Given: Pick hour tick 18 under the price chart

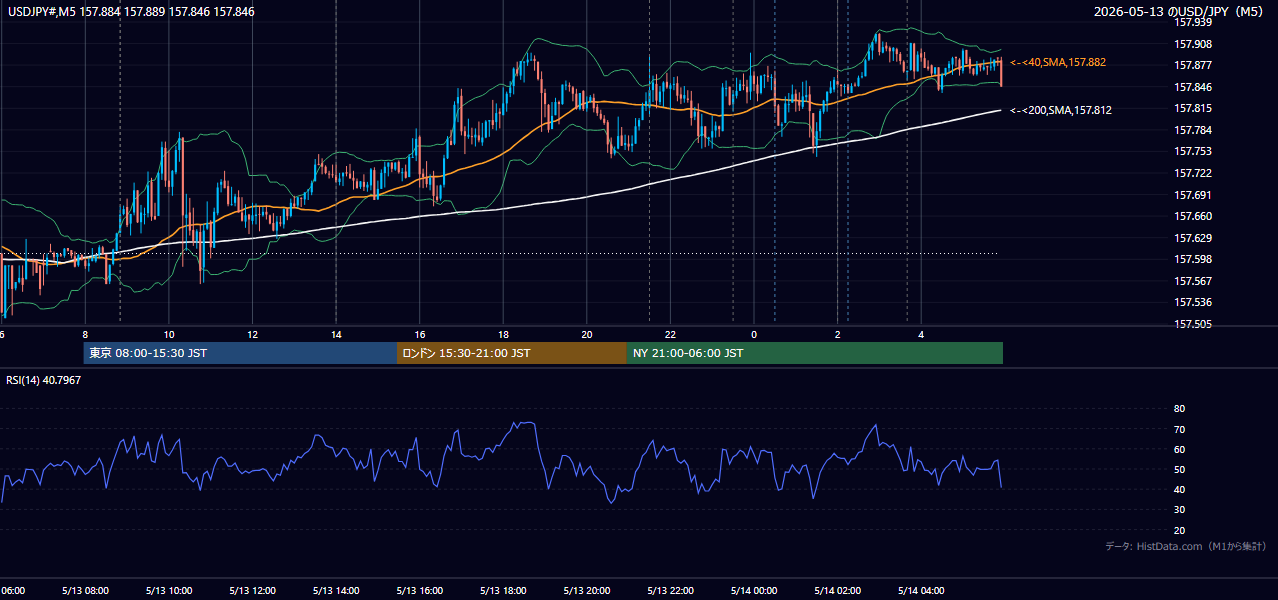Looking at the screenshot, I should click(504, 334).
